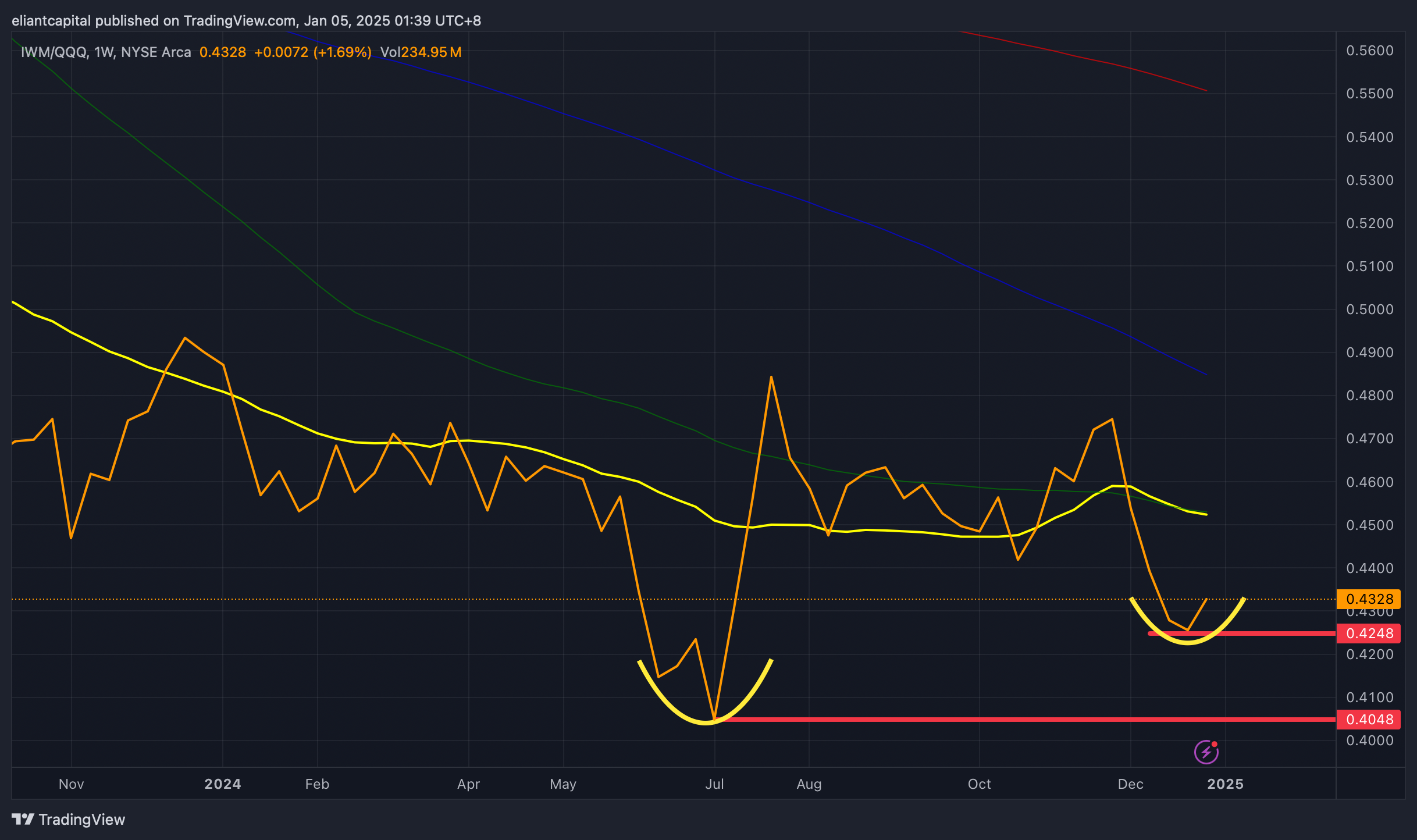The height and width of the screenshot is (840, 1417).
Task: Click the 2025 label on time axis
Action: [1225, 784]
